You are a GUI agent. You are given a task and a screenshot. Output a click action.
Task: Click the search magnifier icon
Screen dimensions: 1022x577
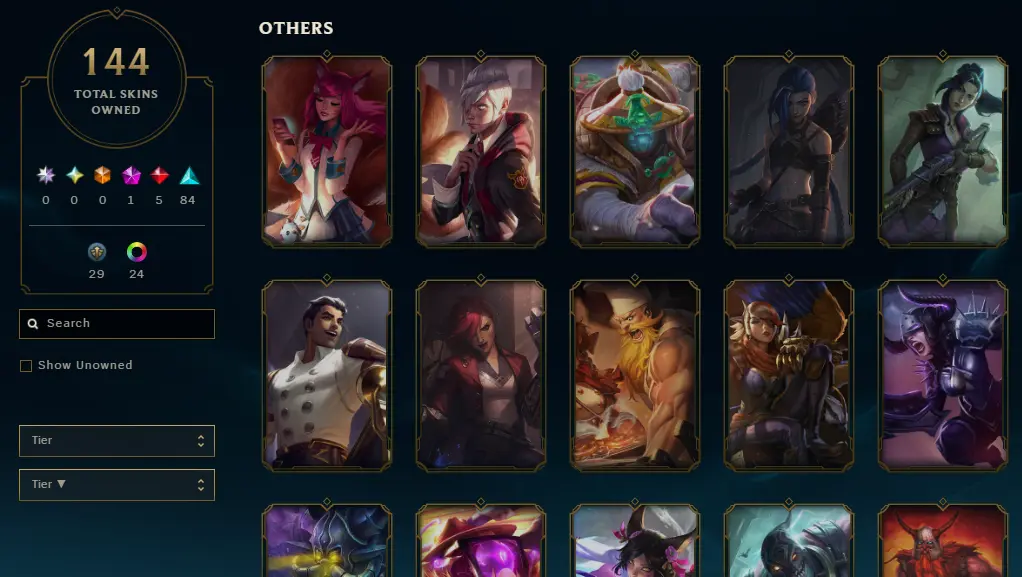pos(33,324)
